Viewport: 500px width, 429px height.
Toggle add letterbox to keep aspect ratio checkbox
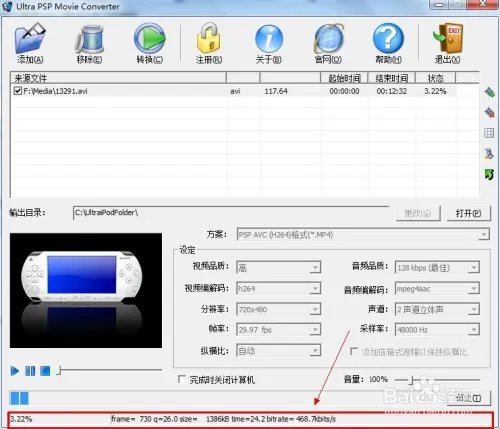[354, 351]
